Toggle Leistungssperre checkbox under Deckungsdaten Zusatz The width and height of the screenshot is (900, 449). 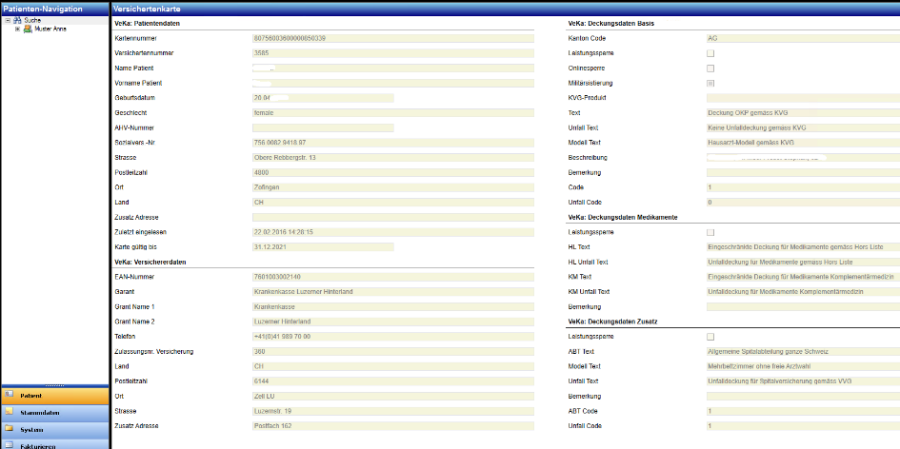tap(711, 336)
